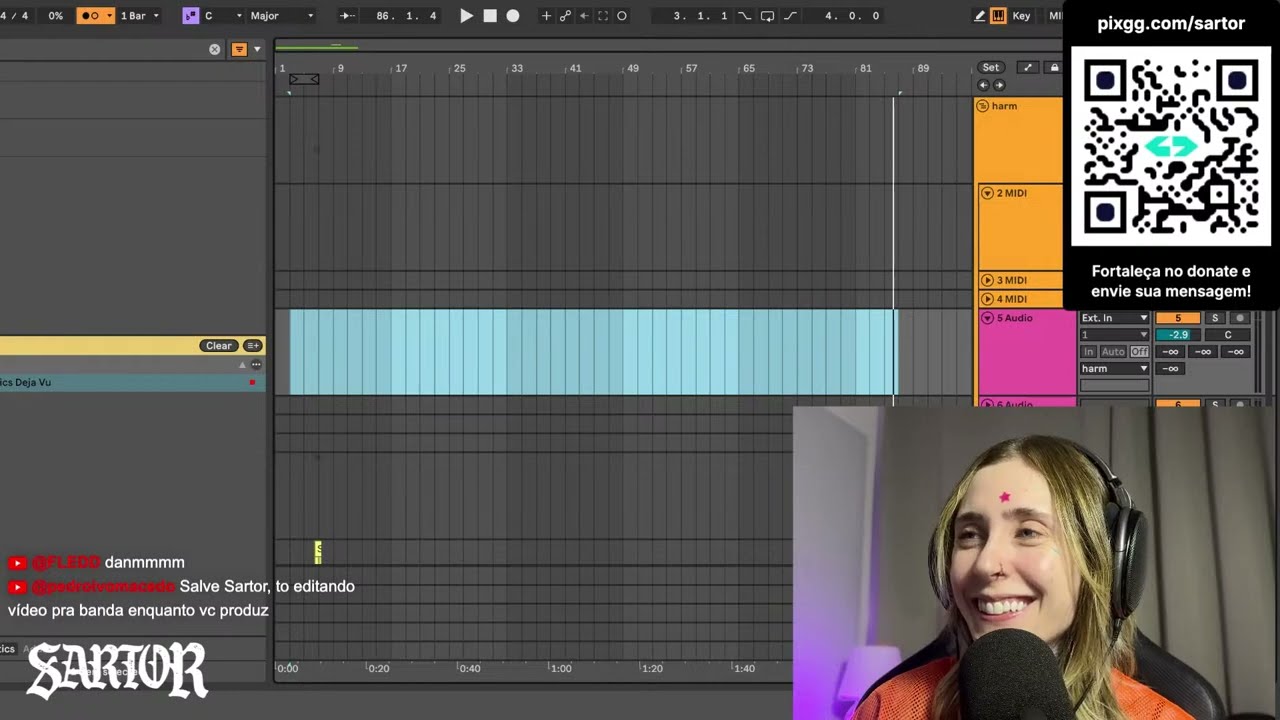Toggle the Automation Arm icon
Viewport: 1280px width, 720px height.
click(565, 16)
